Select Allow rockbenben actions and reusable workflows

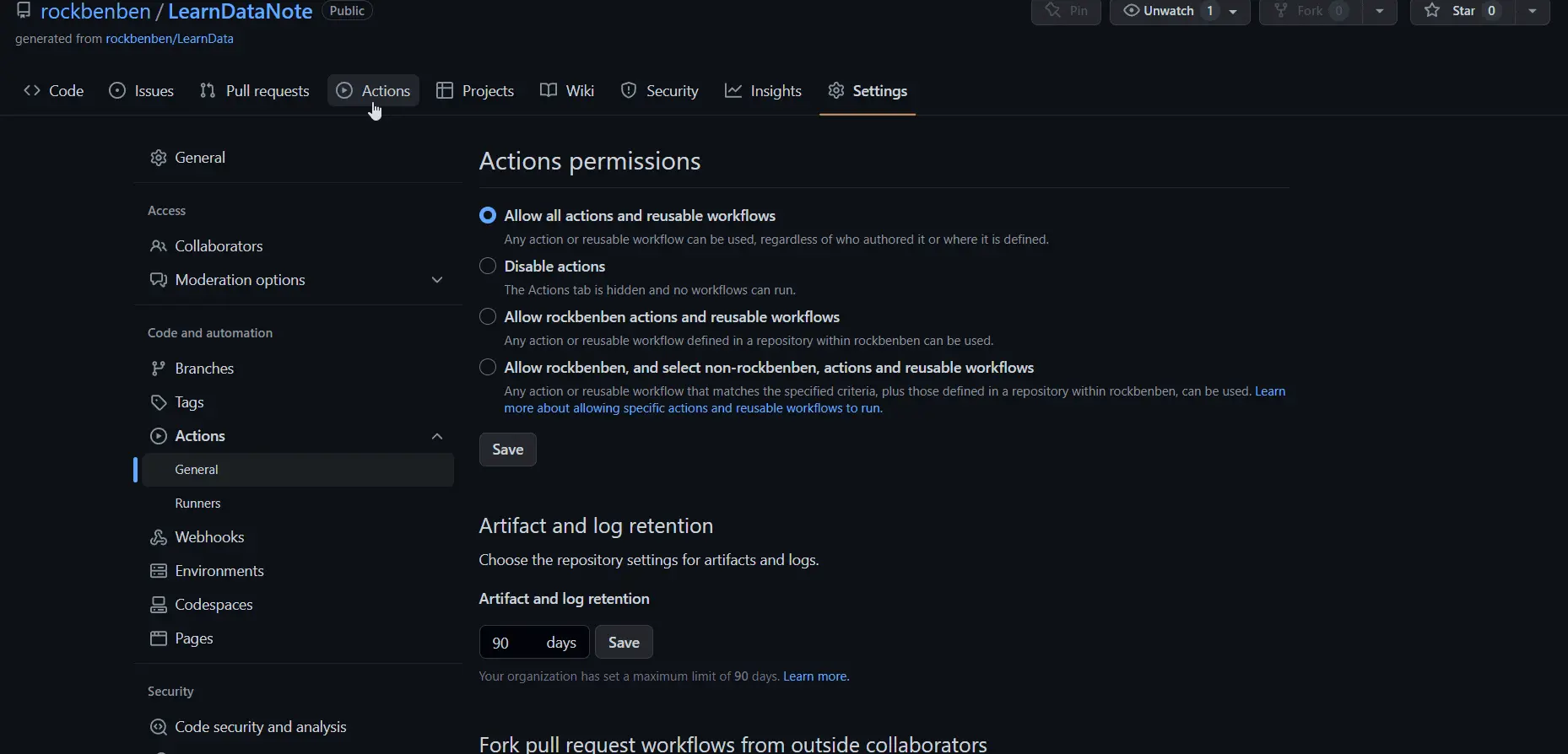pos(488,317)
